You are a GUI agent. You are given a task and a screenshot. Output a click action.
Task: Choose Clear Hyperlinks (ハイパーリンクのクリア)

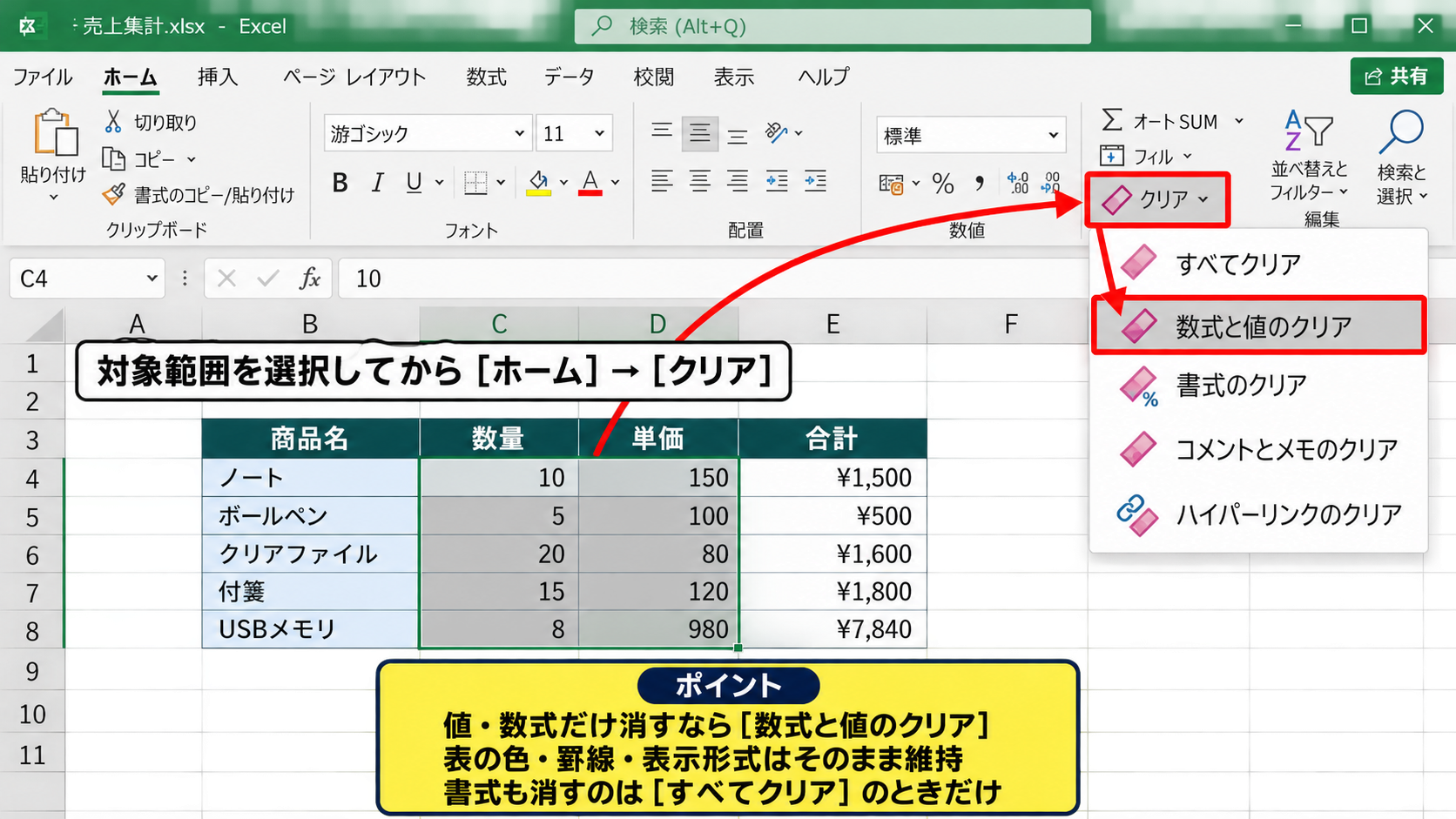1258,514
